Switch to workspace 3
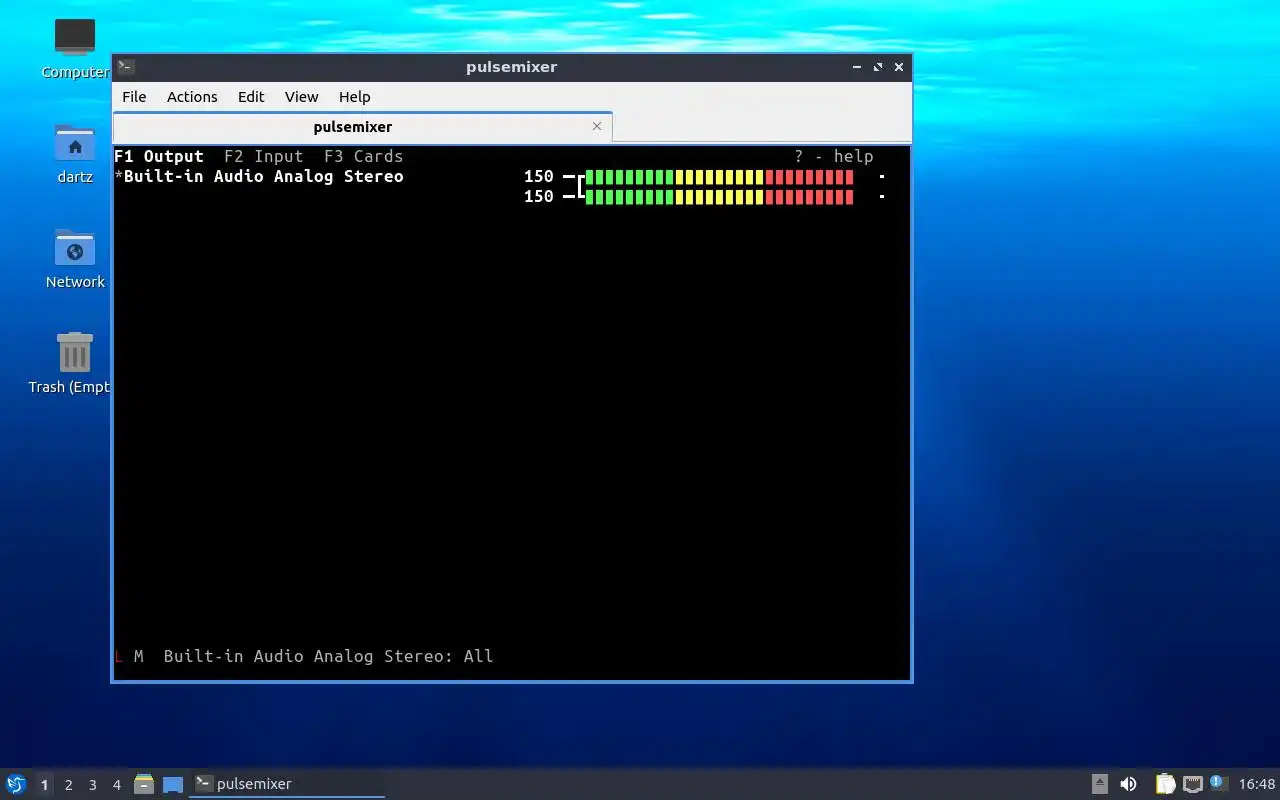 point(92,785)
